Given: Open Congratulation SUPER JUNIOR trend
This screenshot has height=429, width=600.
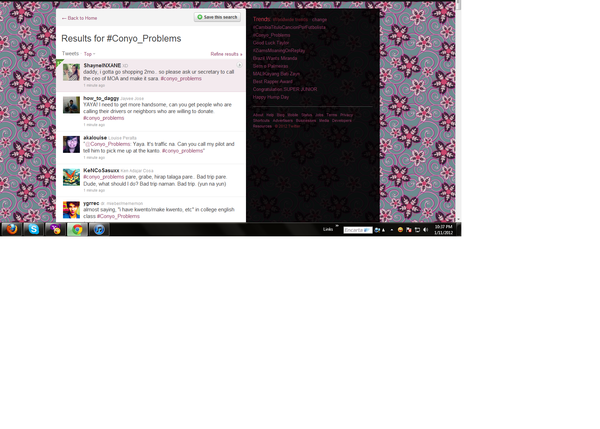Looking at the screenshot, I should 285,89.
